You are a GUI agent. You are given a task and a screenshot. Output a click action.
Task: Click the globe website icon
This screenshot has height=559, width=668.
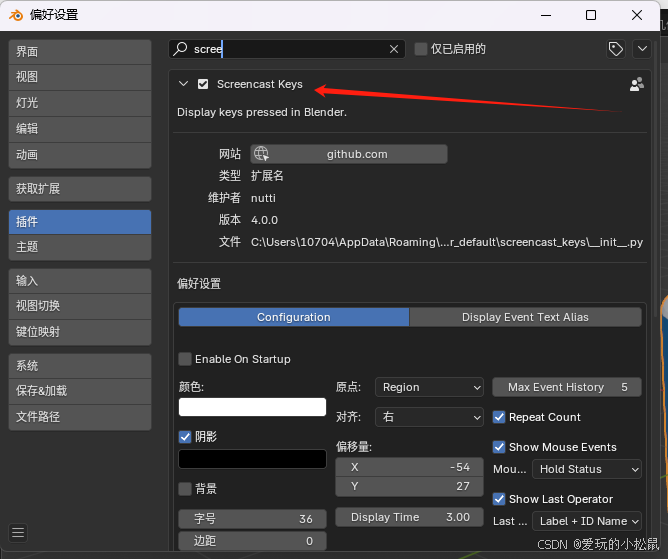coord(261,154)
